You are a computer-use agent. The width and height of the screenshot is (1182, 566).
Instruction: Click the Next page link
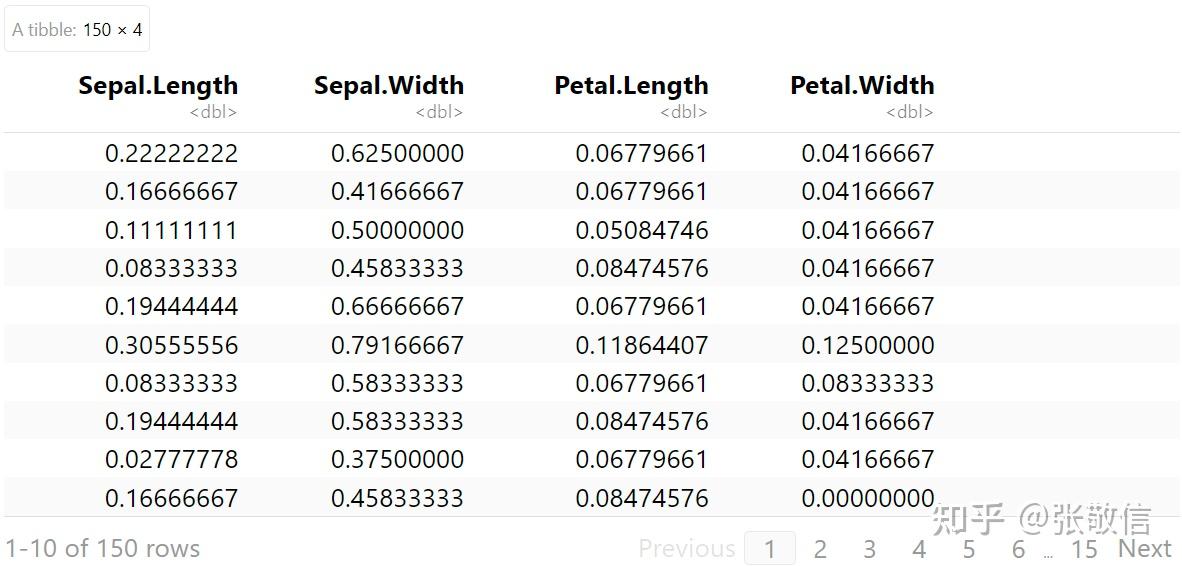pyautogui.click(x=1144, y=548)
